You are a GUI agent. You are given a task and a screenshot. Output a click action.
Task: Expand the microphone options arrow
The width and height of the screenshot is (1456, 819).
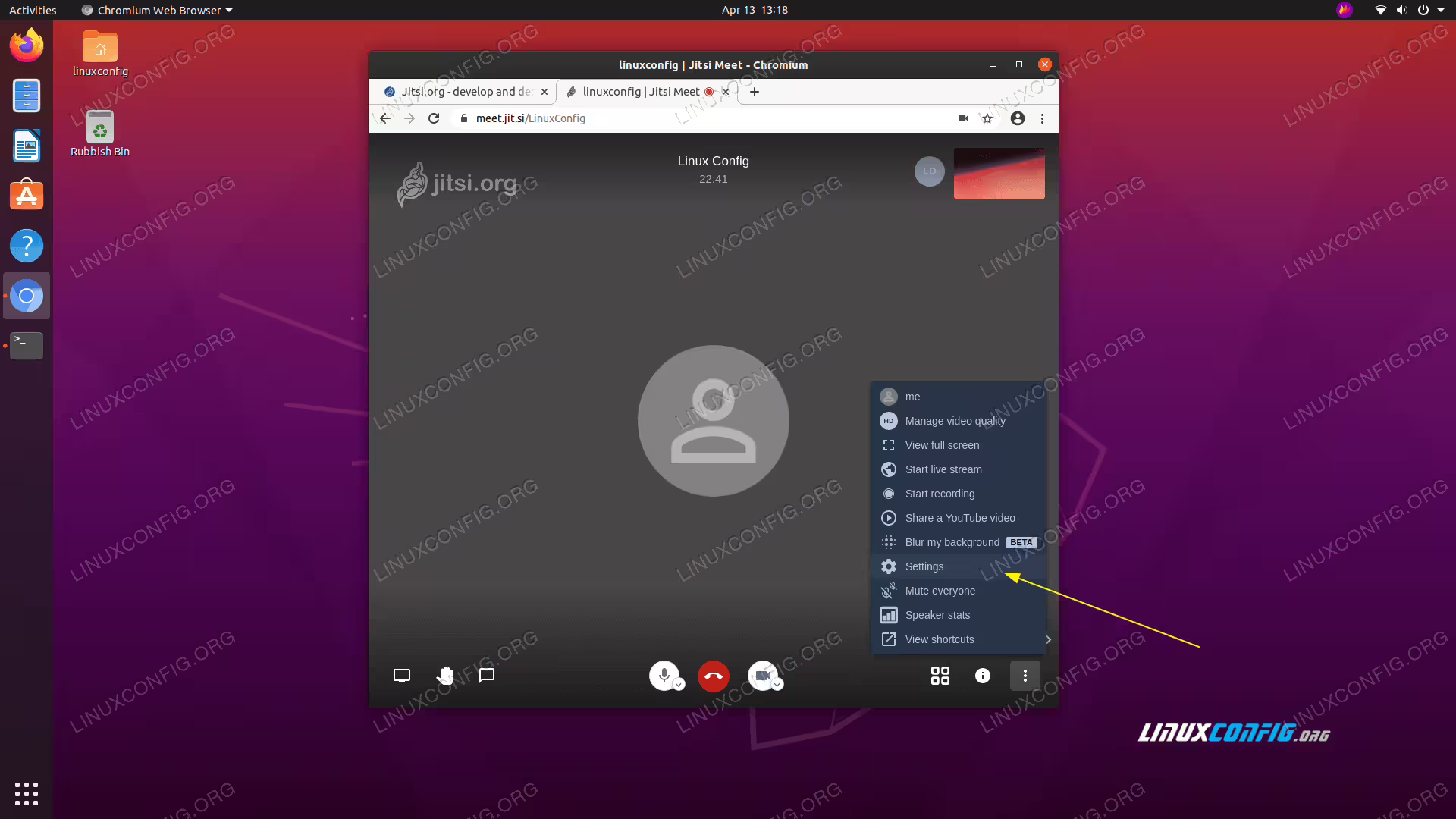(679, 684)
